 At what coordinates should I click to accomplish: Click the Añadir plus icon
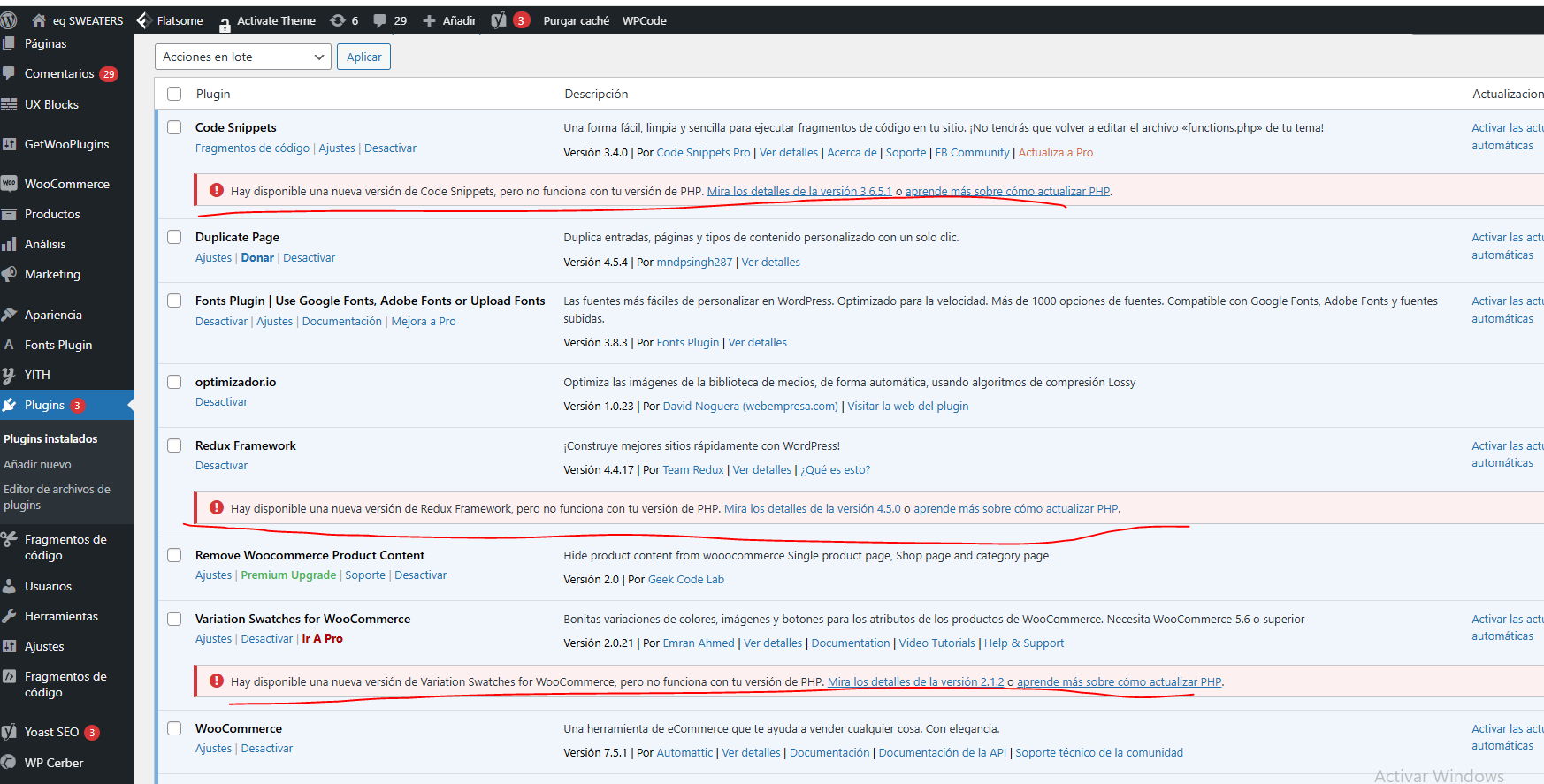pyautogui.click(x=429, y=20)
